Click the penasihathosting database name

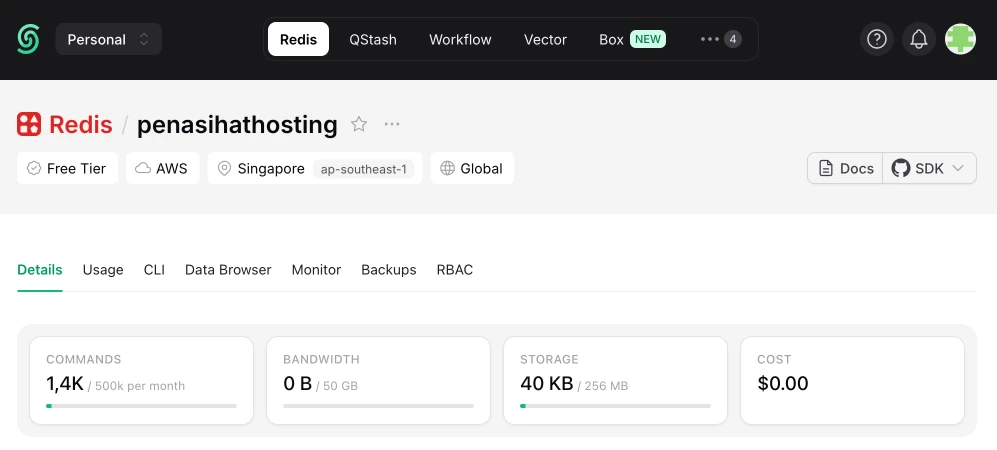[x=237, y=125]
